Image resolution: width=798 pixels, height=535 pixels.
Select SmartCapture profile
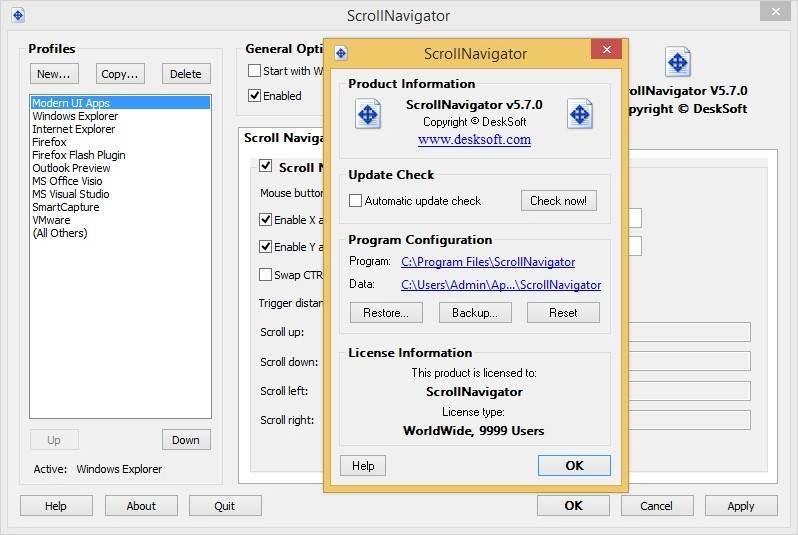point(120,207)
